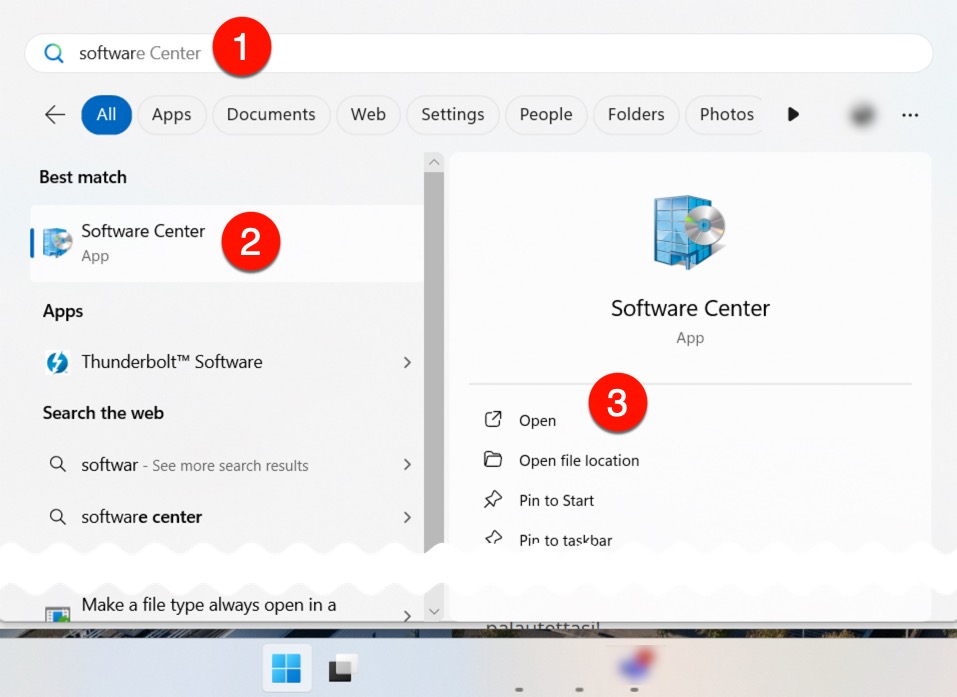This screenshot has width=957, height=697.
Task: Switch to the Apps filter tab
Action: coord(171,114)
